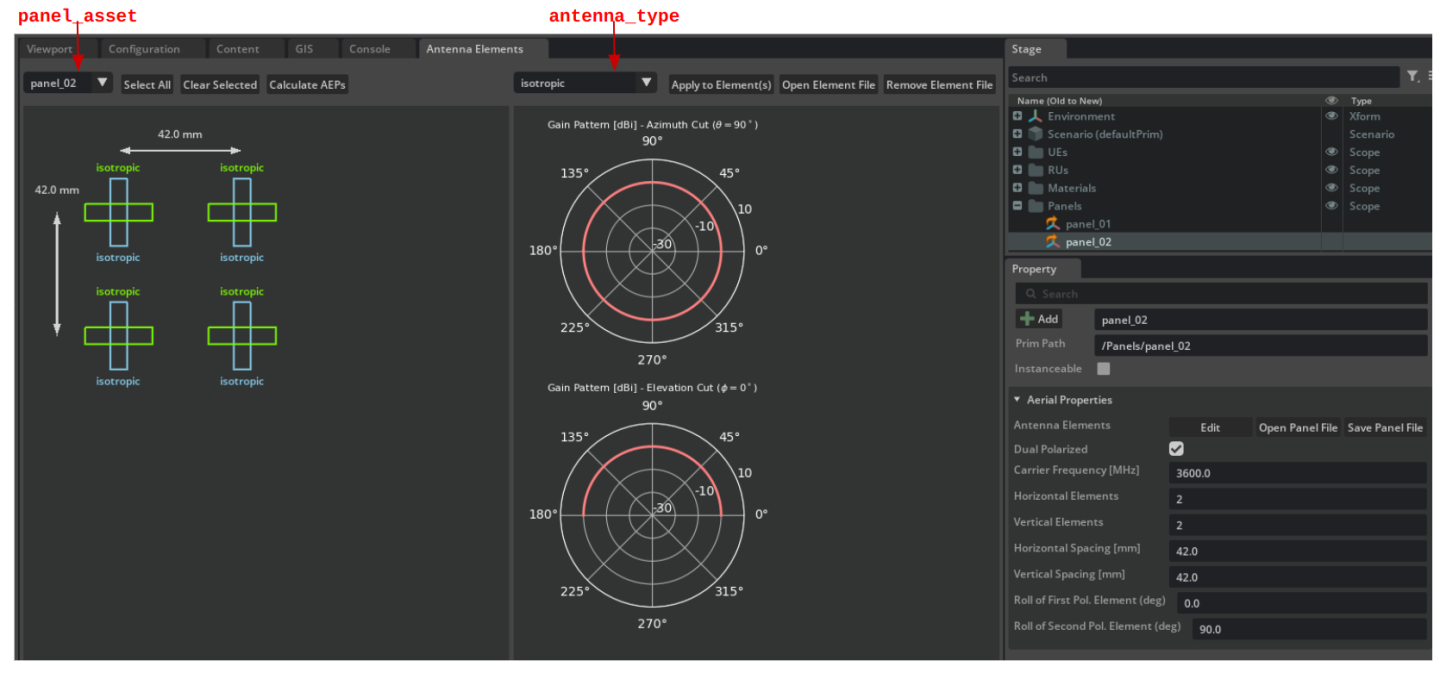1440x673 pixels.
Task: Switch to the Console tab
Action: [x=369, y=48]
